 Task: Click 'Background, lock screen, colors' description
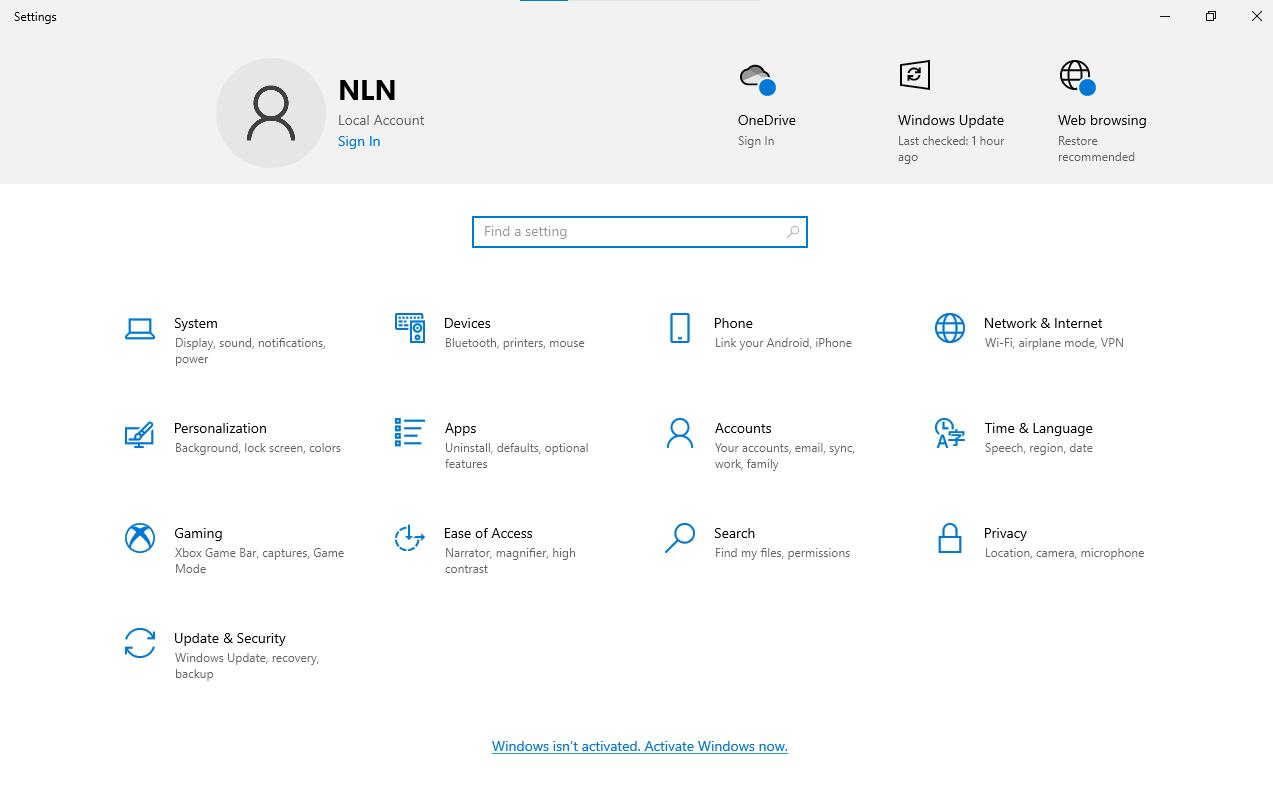(258, 448)
